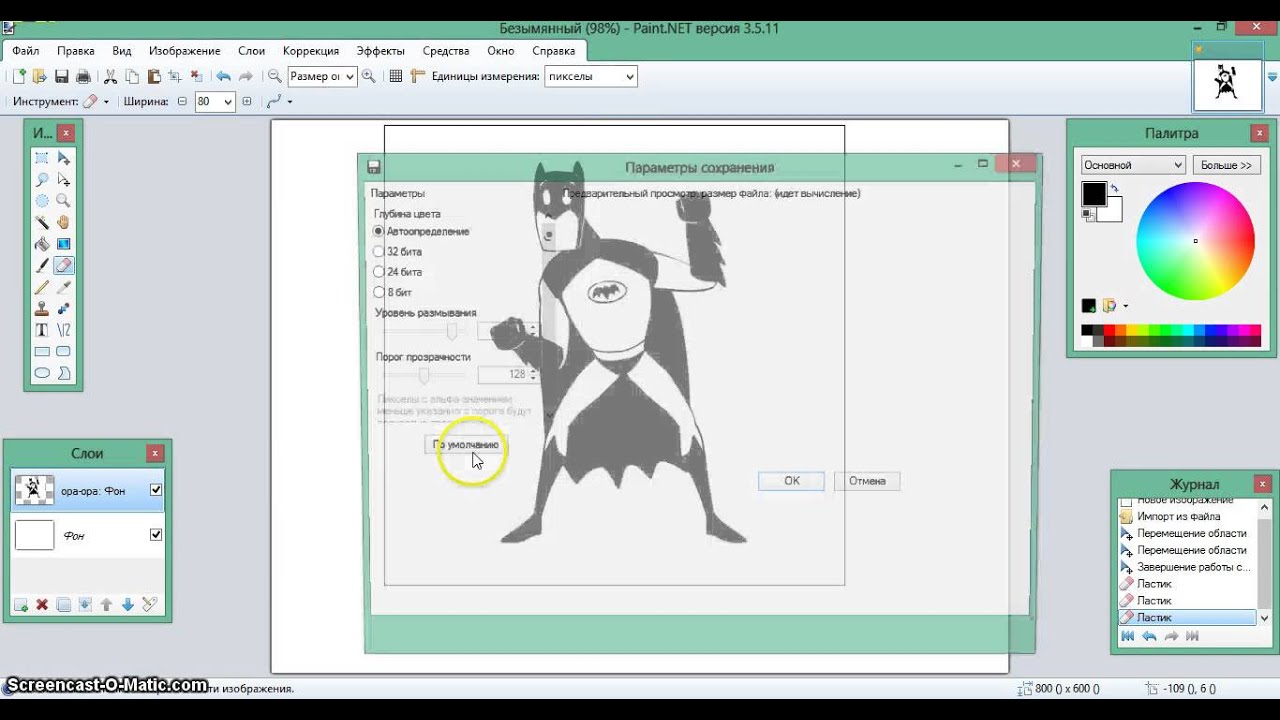1280x720 pixels.
Task: Choose the Pencil tool
Action: tap(42, 287)
